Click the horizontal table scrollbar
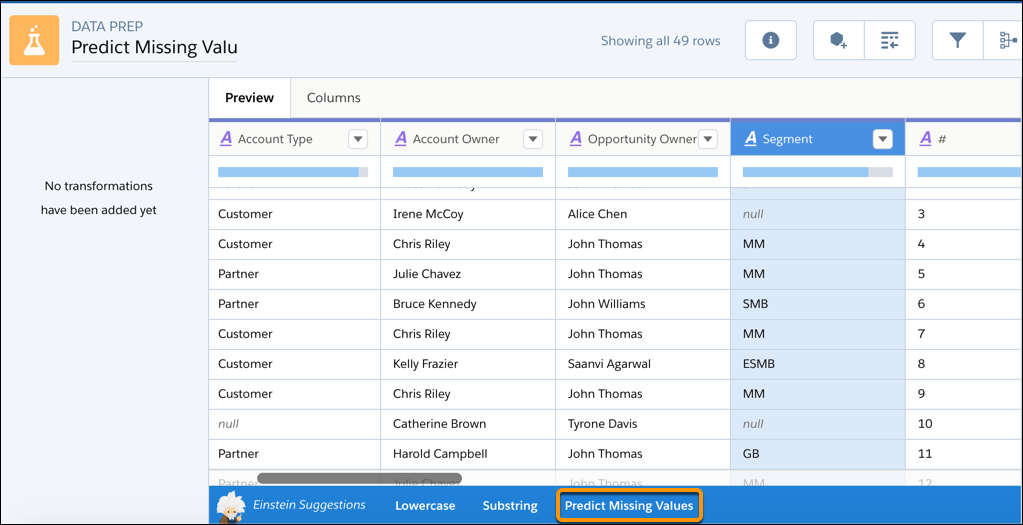 point(359,478)
